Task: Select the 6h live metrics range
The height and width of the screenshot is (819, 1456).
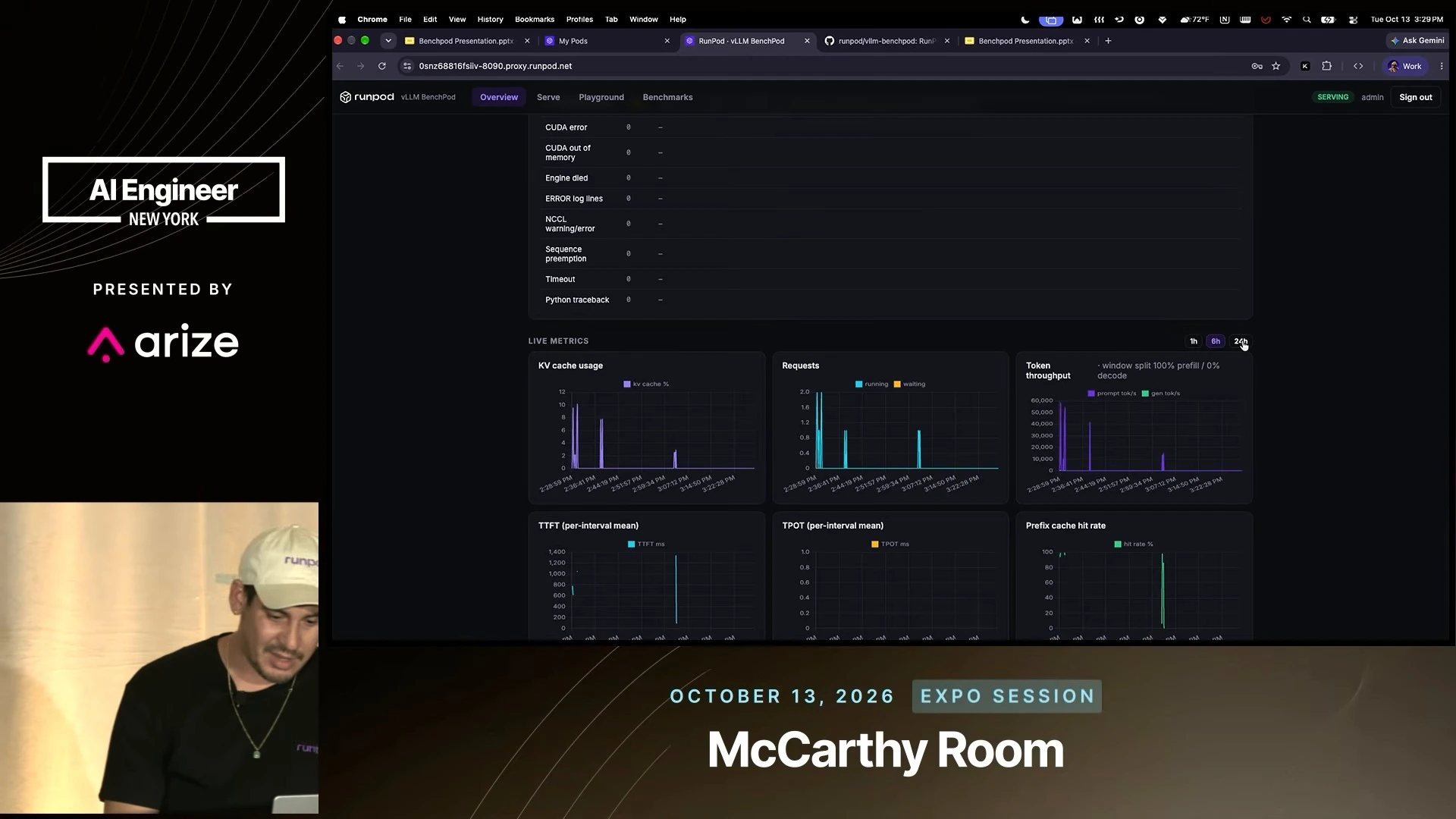Action: coord(1216,341)
